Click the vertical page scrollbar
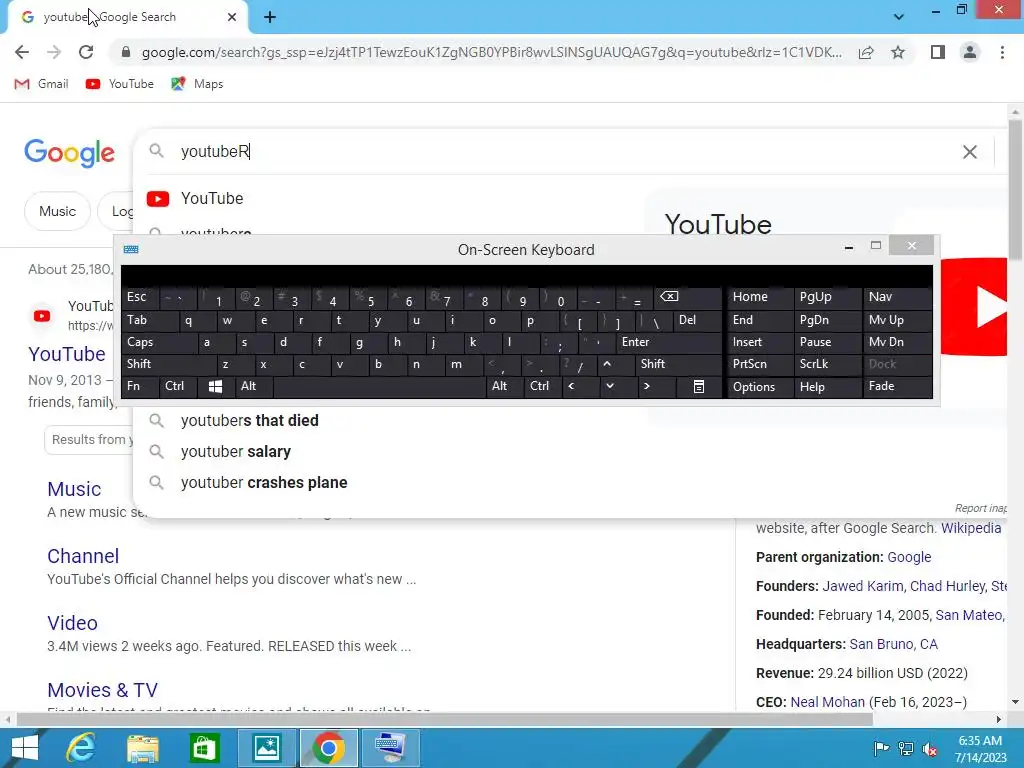 pos(1015,189)
